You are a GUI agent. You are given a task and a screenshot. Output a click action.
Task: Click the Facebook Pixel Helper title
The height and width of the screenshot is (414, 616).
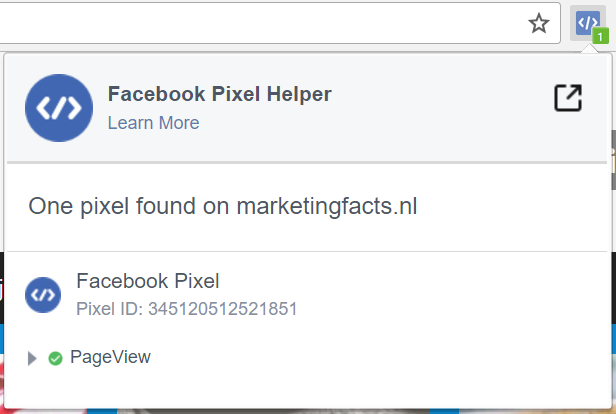(x=219, y=94)
